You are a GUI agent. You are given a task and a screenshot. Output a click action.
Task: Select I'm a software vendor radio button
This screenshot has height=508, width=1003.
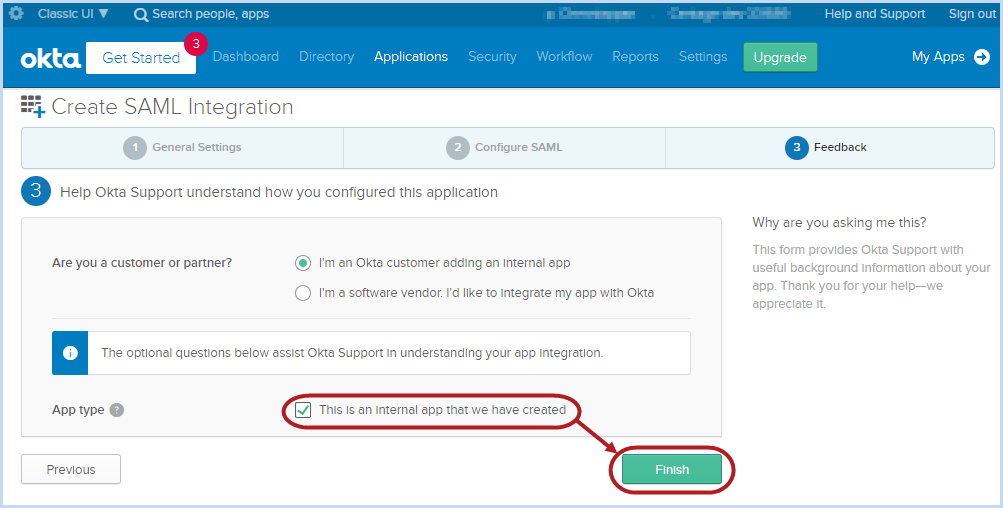303,293
